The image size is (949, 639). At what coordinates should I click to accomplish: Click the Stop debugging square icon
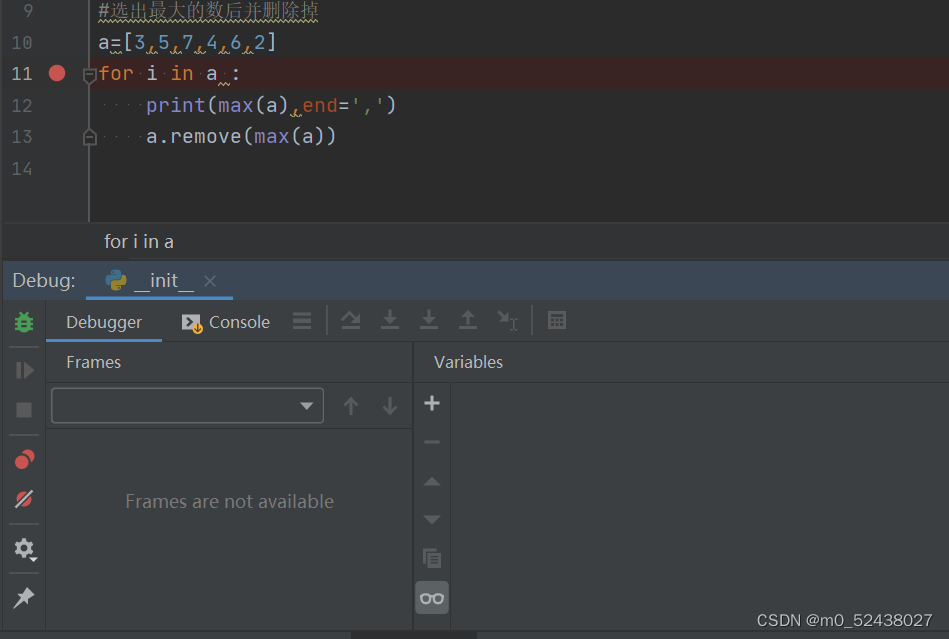coord(24,410)
